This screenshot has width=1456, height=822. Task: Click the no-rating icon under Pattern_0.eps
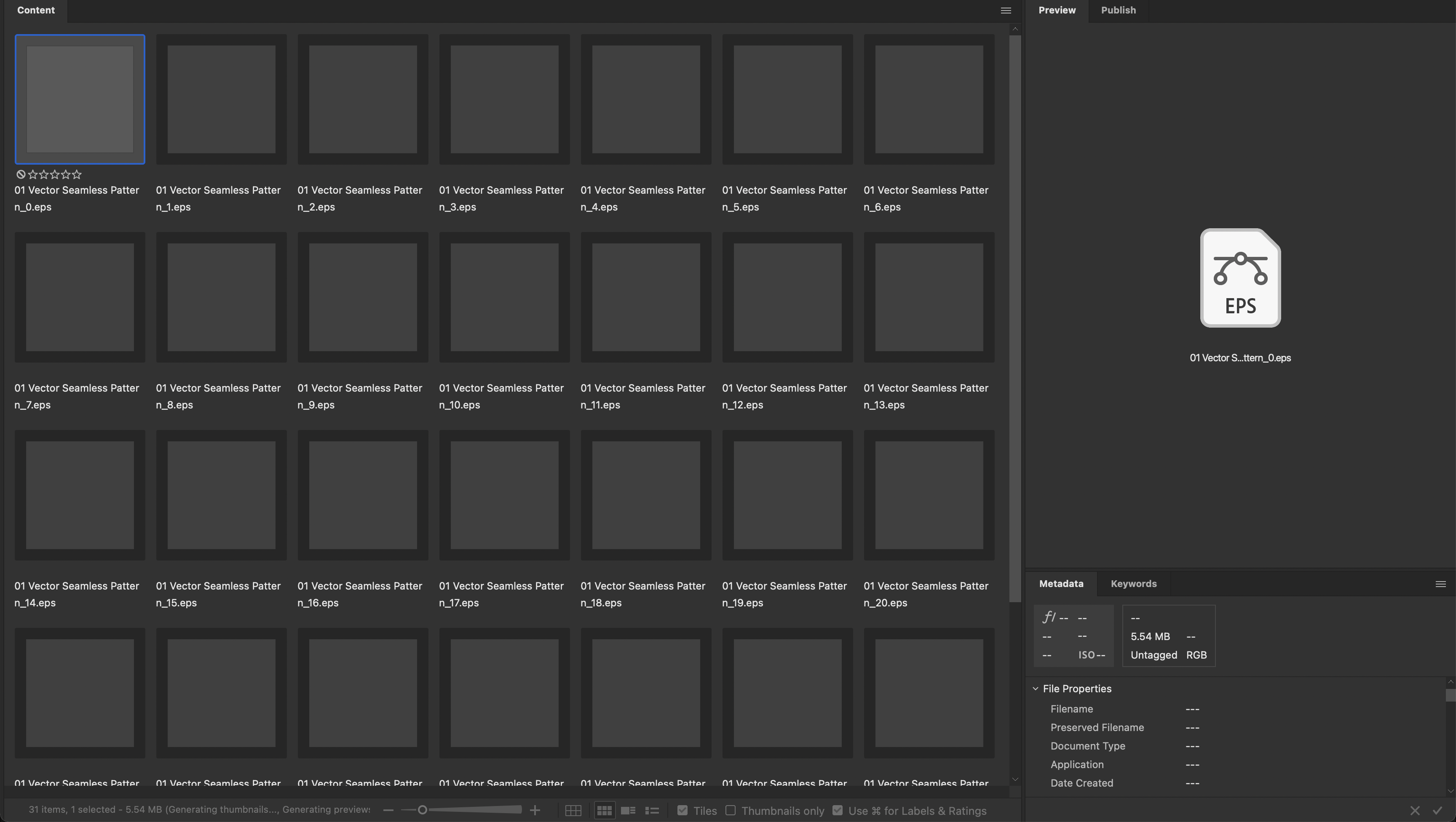21,175
